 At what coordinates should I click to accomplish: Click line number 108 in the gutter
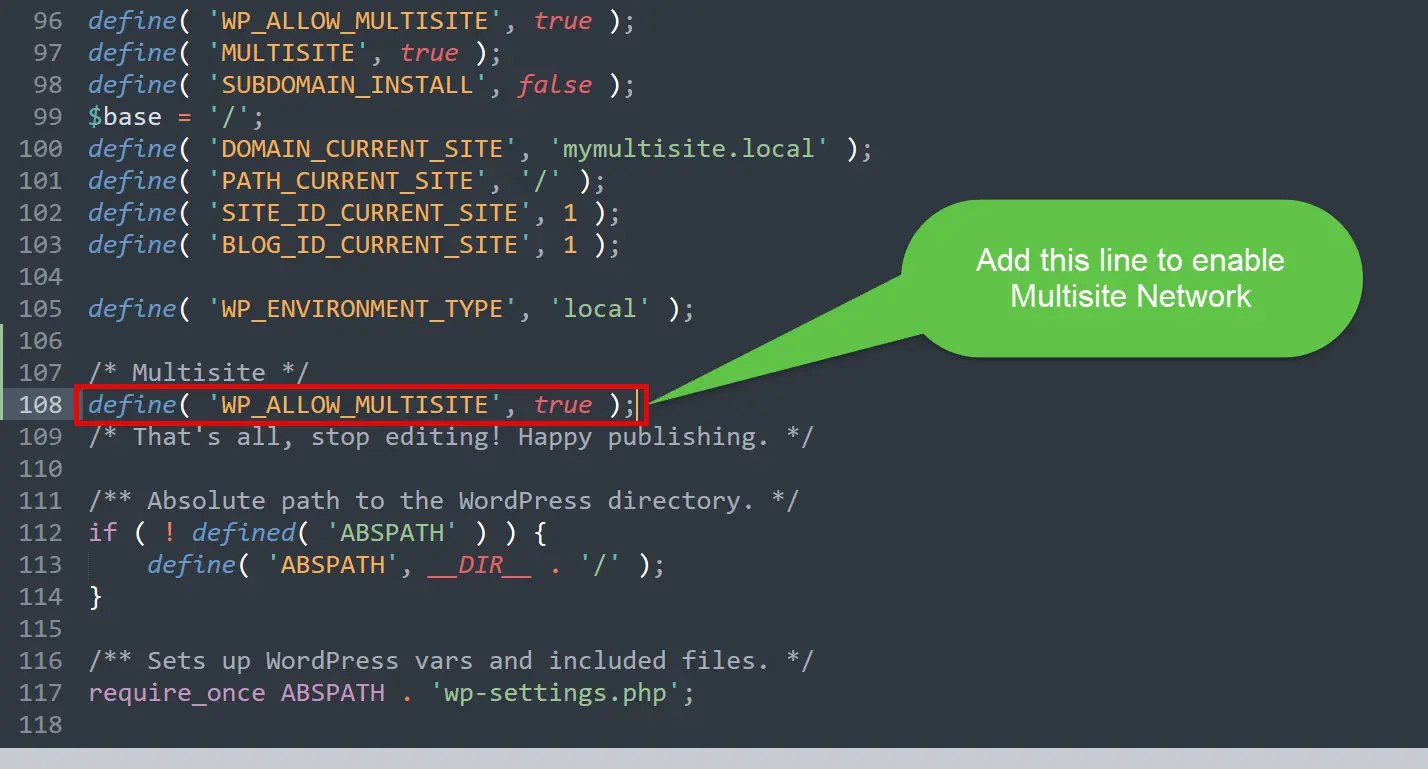coord(40,404)
